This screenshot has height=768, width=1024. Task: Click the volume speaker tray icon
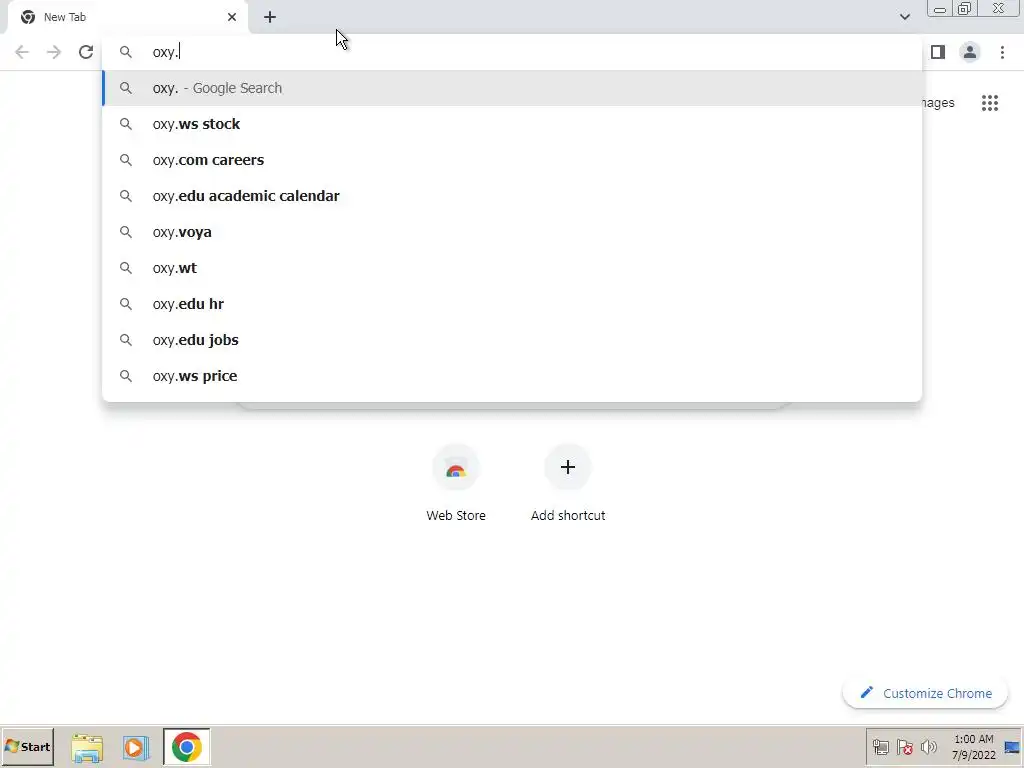pyautogui.click(x=928, y=747)
